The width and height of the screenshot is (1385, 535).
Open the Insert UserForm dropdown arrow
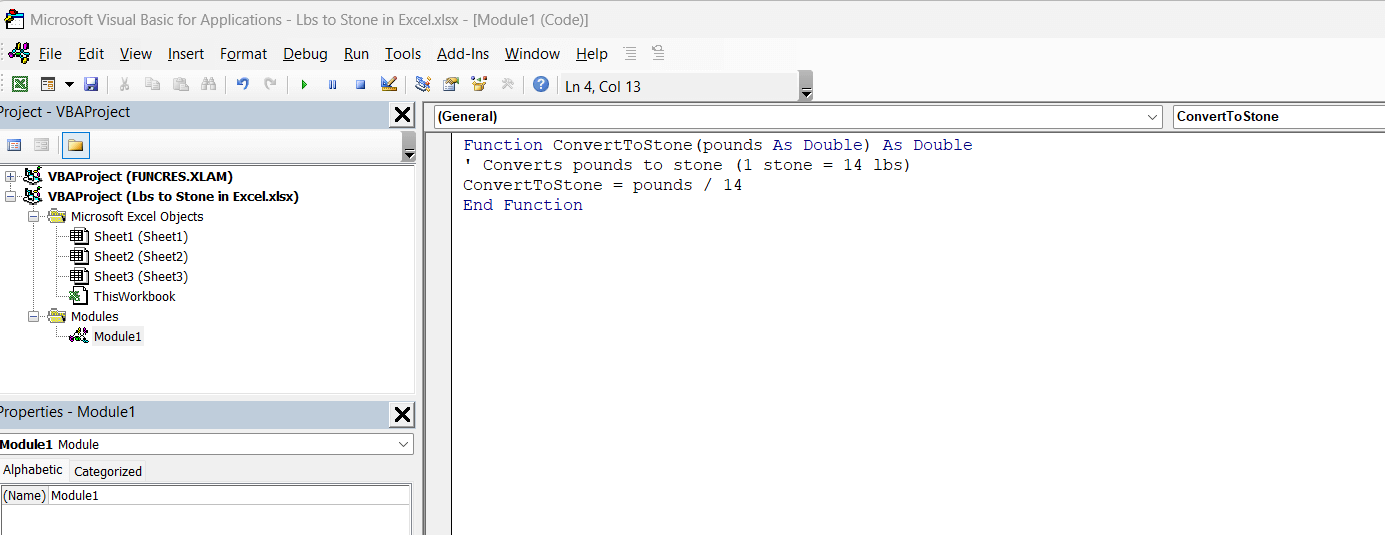click(x=69, y=85)
